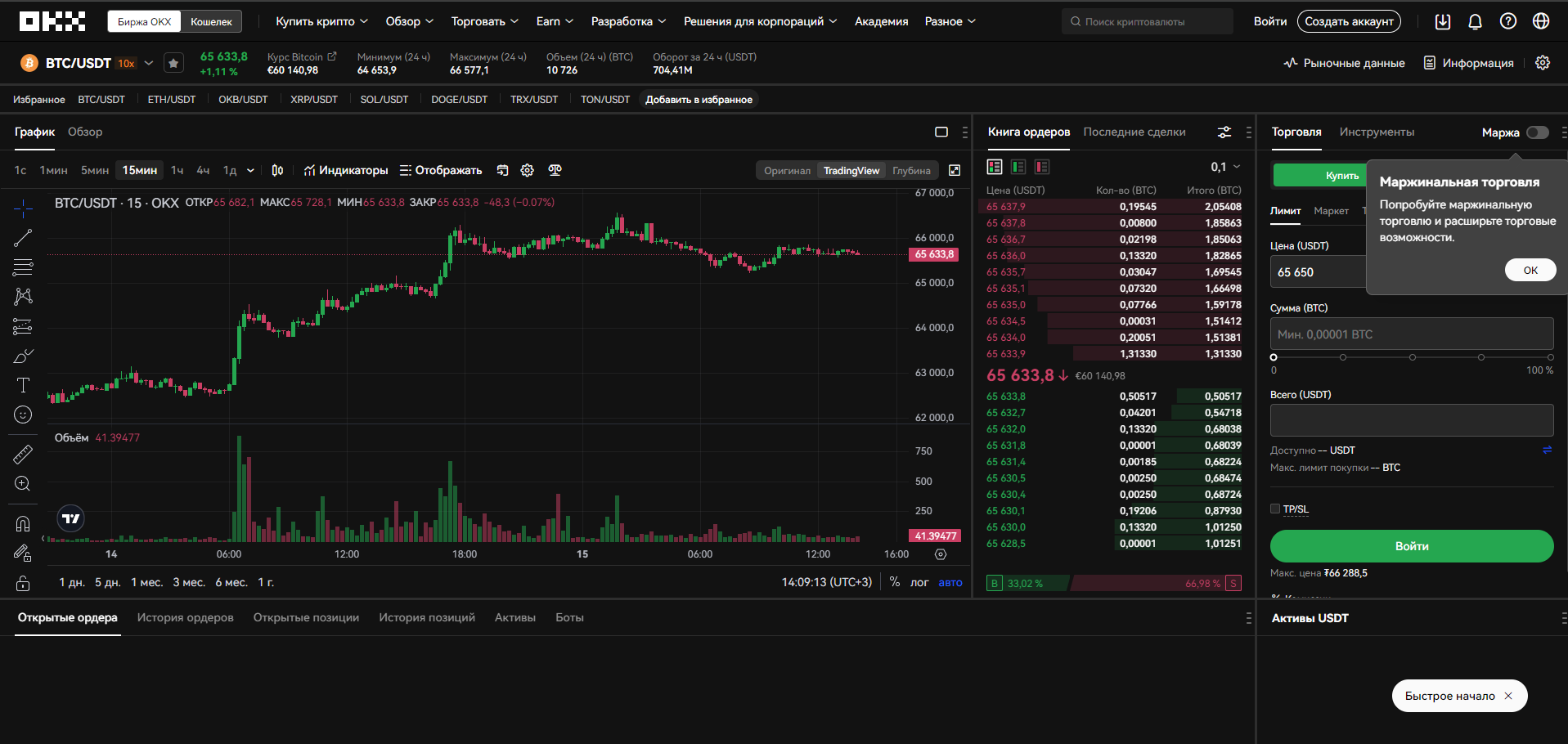Expand the Earn menu
This screenshot has height=744, width=1568.
(x=555, y=21)
